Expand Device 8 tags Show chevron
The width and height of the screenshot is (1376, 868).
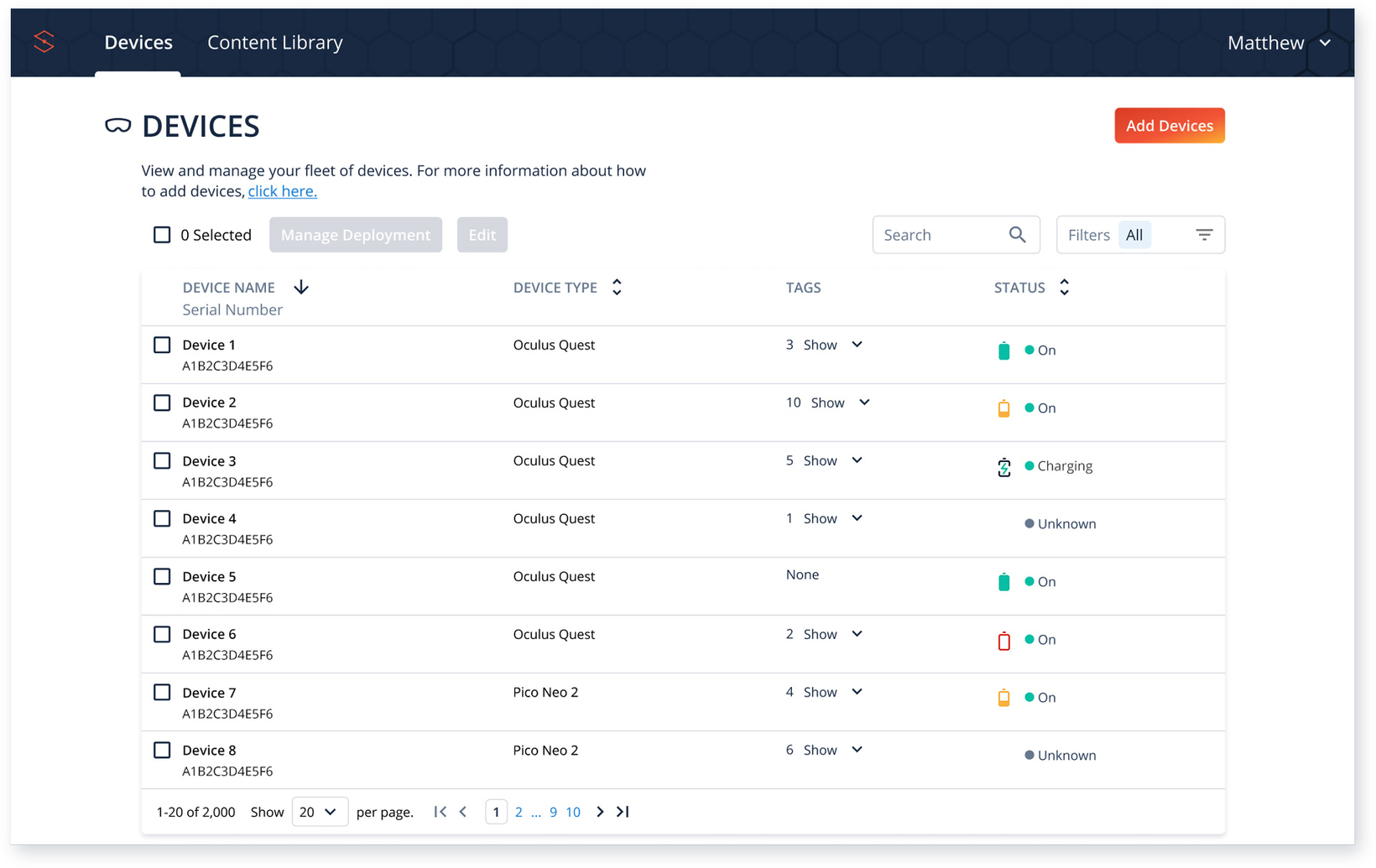click(857, 750)
